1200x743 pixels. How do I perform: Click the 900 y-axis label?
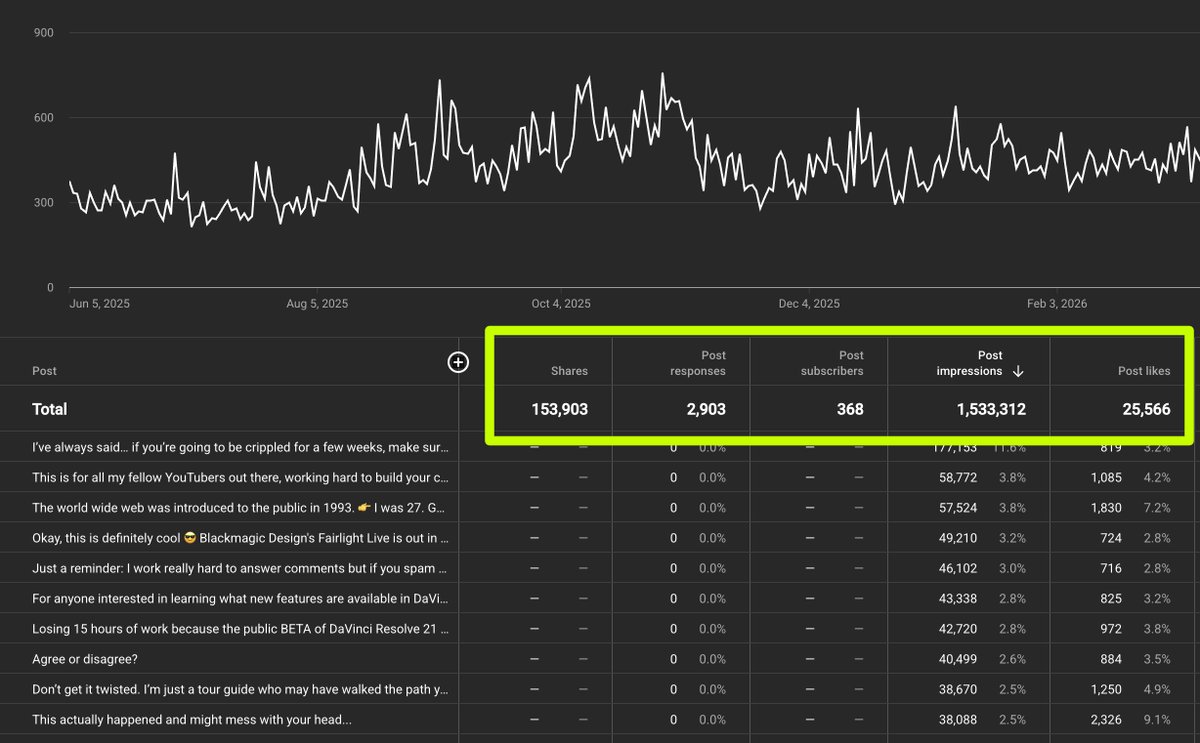44,33
